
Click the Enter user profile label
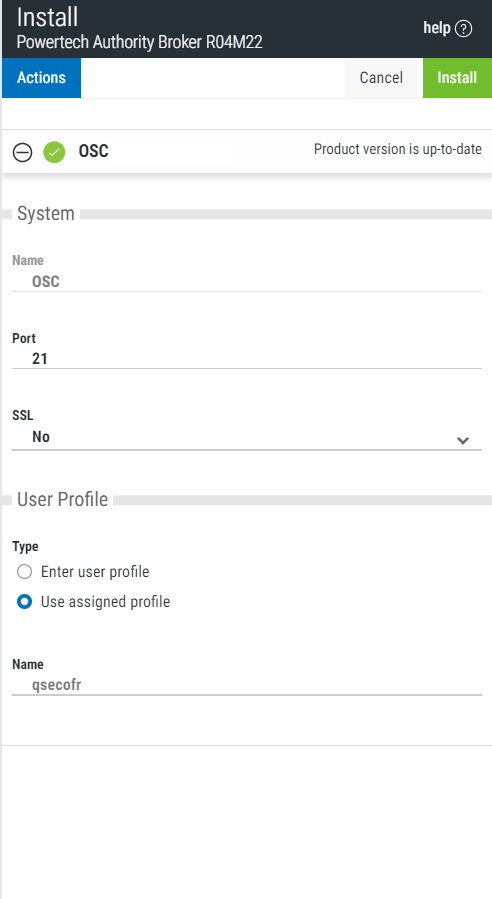tap(95, 572)
